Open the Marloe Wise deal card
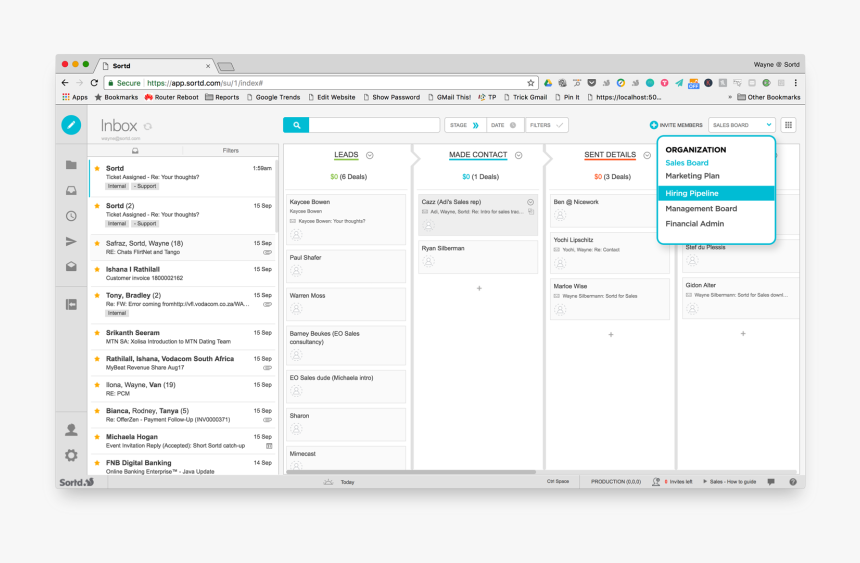The height and width of the screenshot is (563, 860). (609, 299)
